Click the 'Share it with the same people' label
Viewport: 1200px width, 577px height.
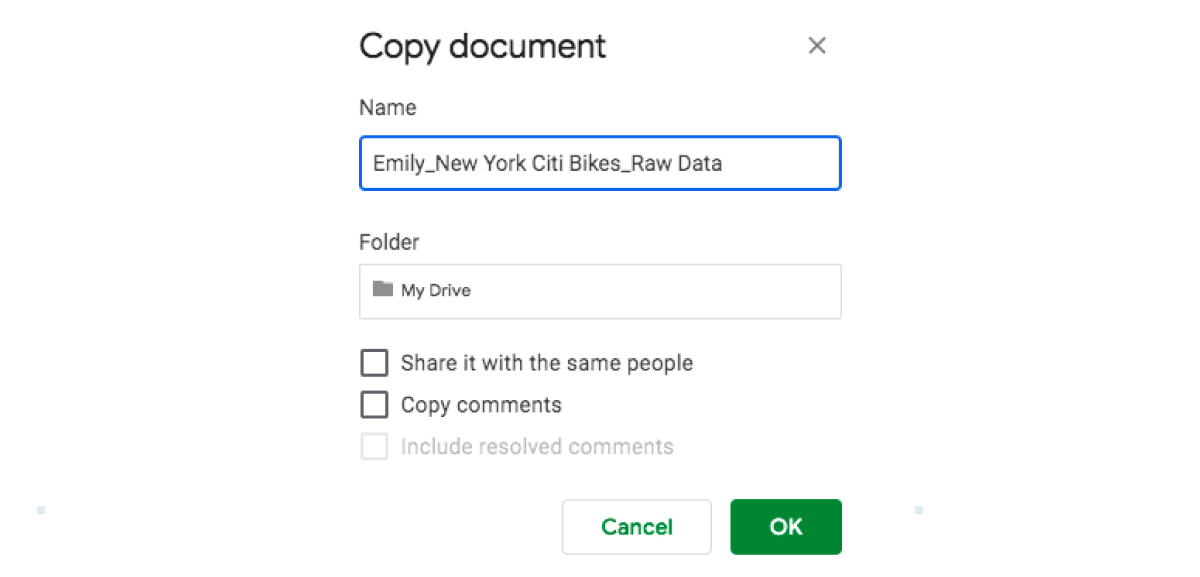pyautogui.click(x=546, y=363)
